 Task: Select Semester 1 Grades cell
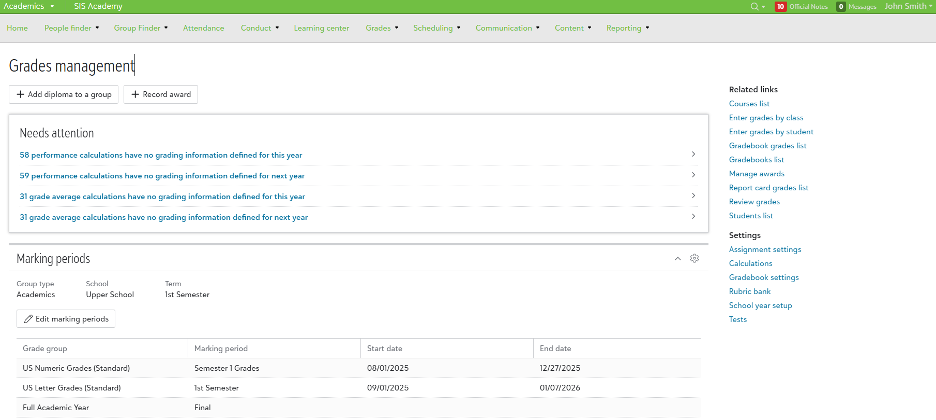tap(275, 368)
